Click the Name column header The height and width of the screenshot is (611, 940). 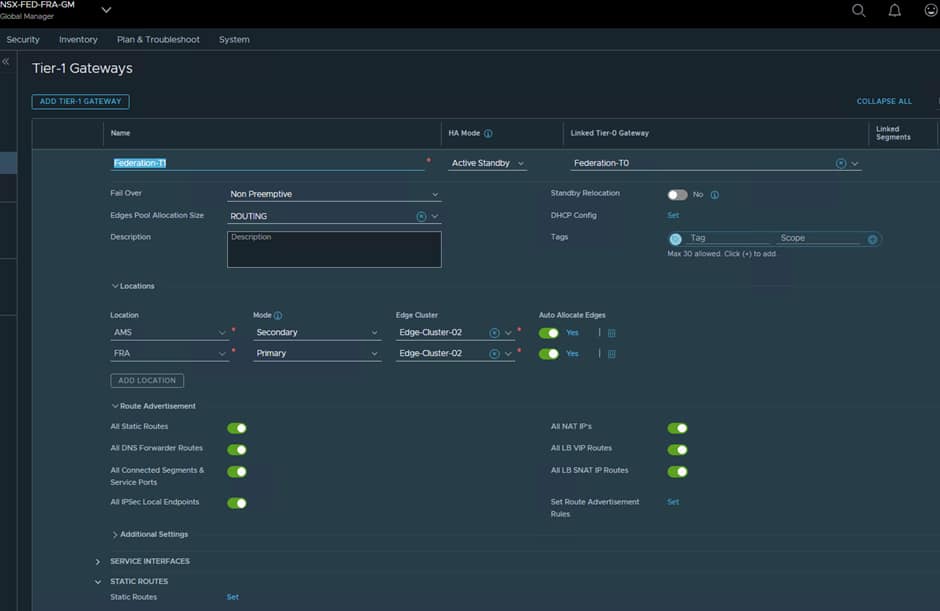120,133
